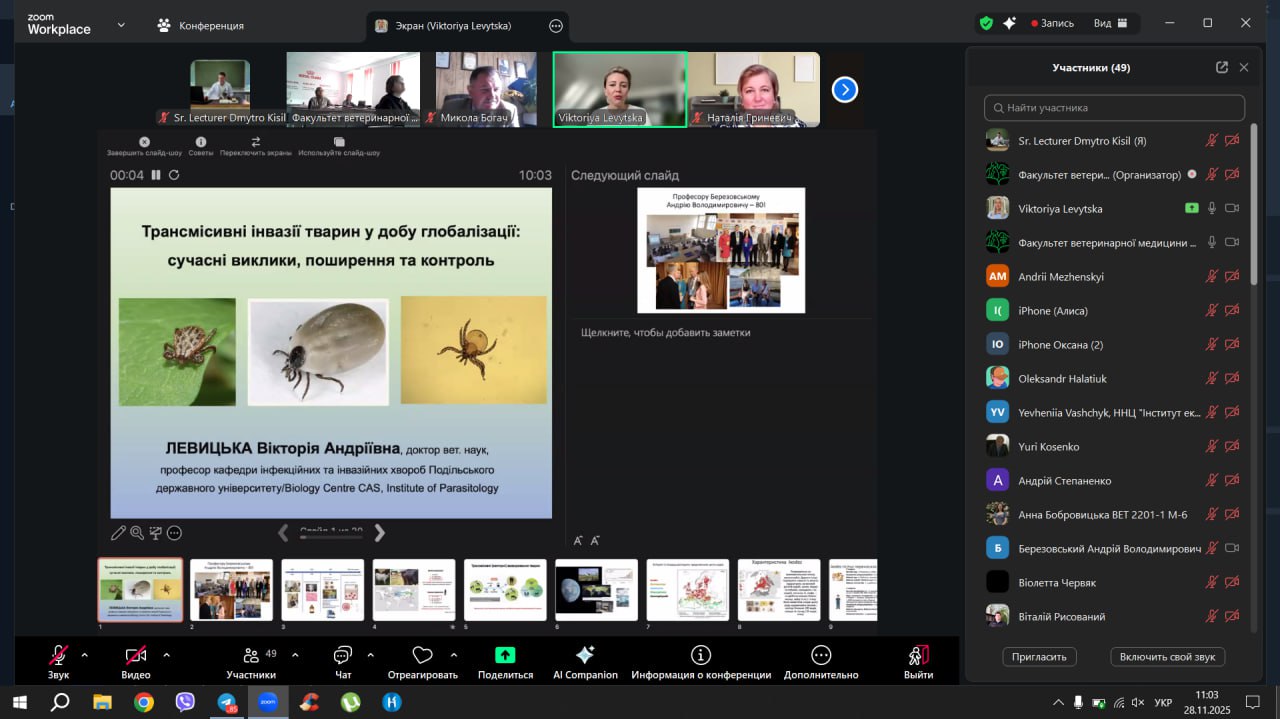Open the Chat panel icon
The height and width of the screenshot is (719, 1280).
click(343, 655)
